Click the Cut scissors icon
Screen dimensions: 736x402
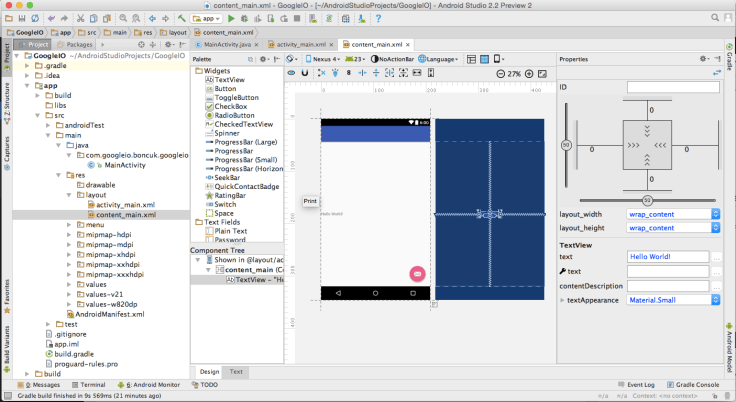tap(81, 18)
